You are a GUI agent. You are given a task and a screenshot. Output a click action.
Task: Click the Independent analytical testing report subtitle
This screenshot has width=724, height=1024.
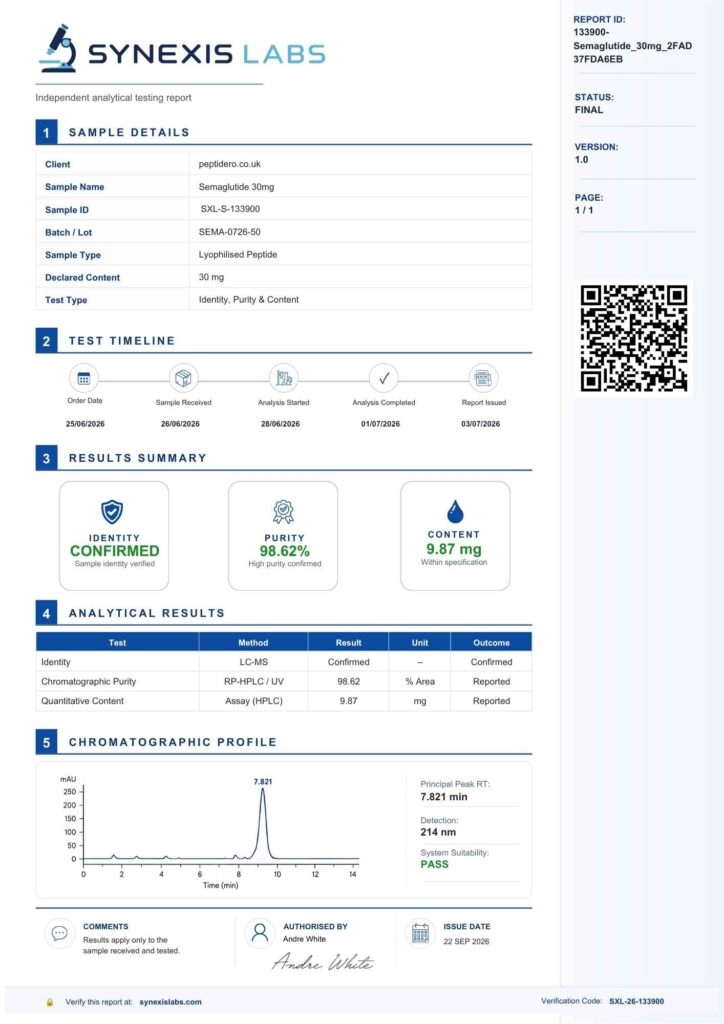tap(113, 97)
